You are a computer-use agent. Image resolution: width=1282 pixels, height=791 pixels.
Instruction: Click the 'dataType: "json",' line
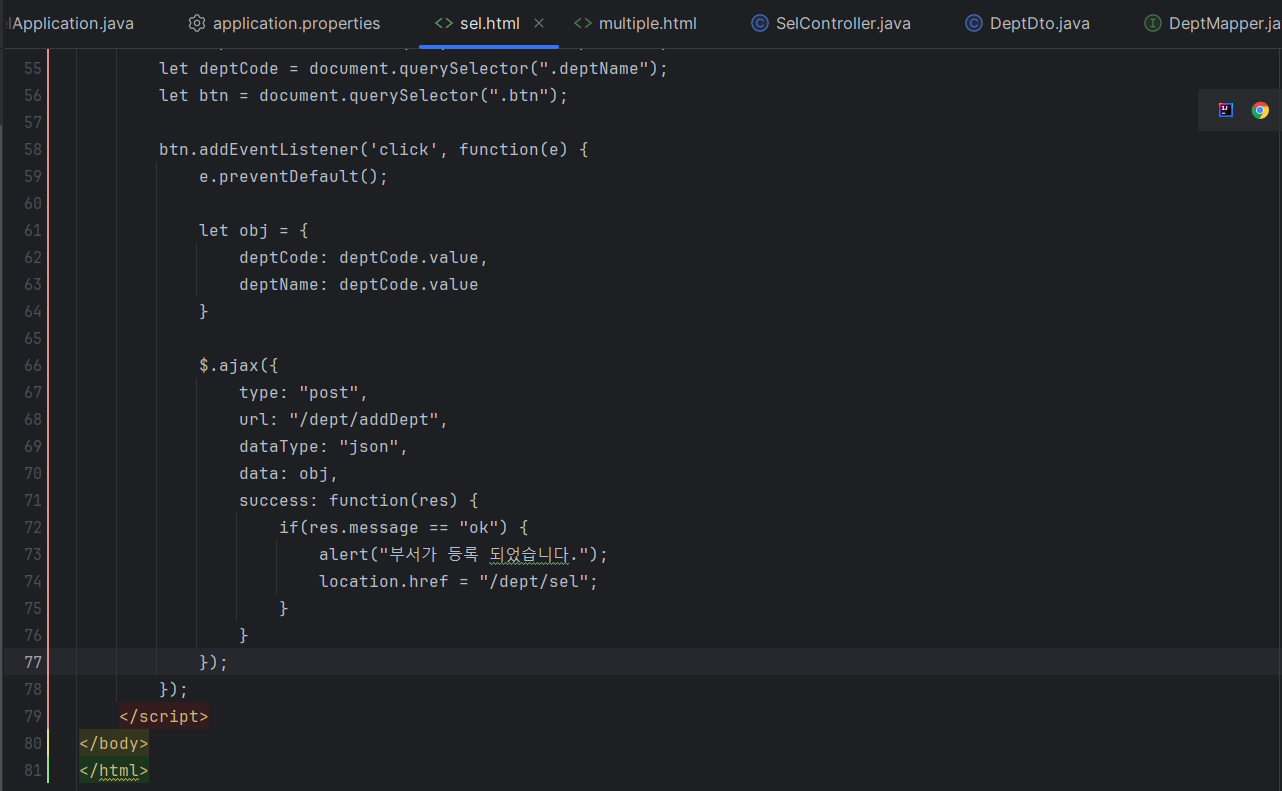click(x=323, y=446)
